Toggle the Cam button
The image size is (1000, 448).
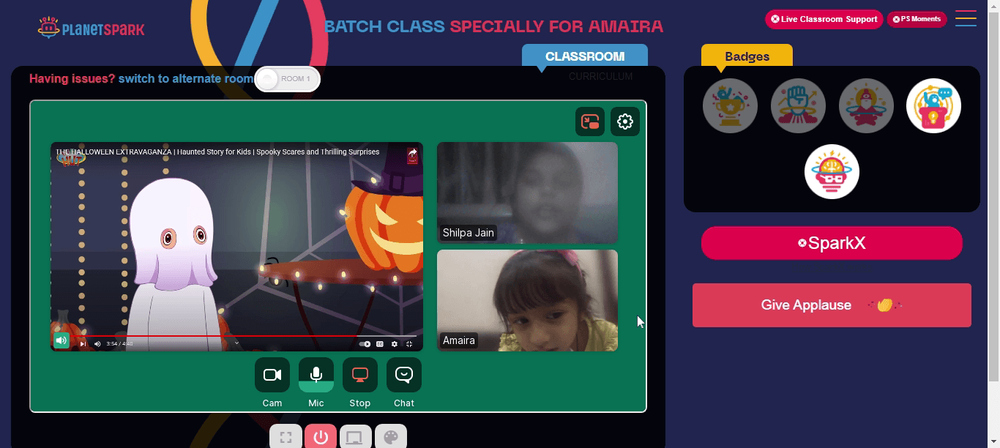pos(272,375)
